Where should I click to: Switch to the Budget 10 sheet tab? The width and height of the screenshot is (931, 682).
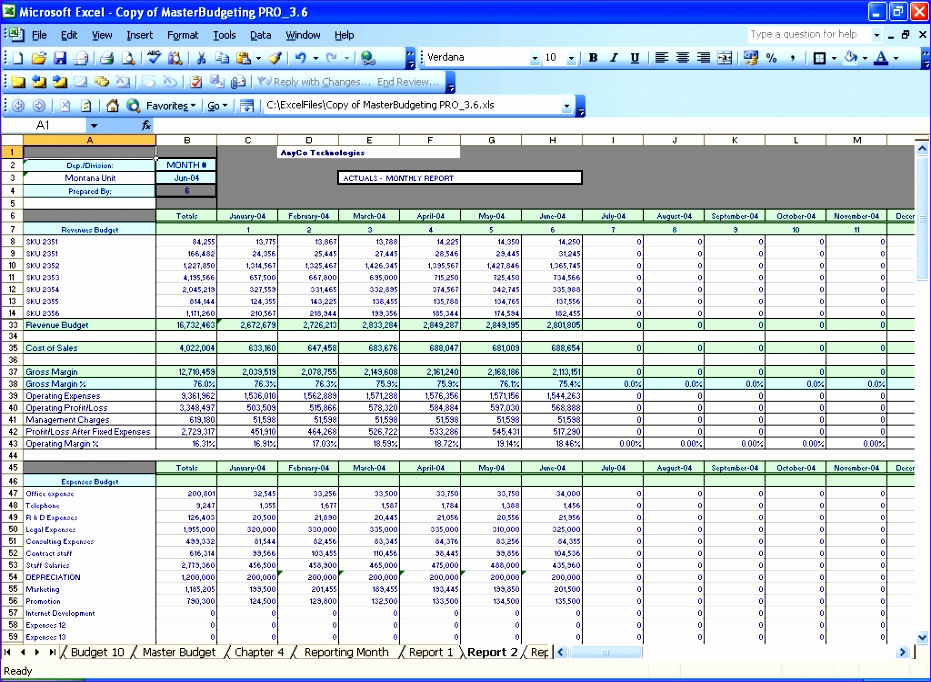click(97, 652)
